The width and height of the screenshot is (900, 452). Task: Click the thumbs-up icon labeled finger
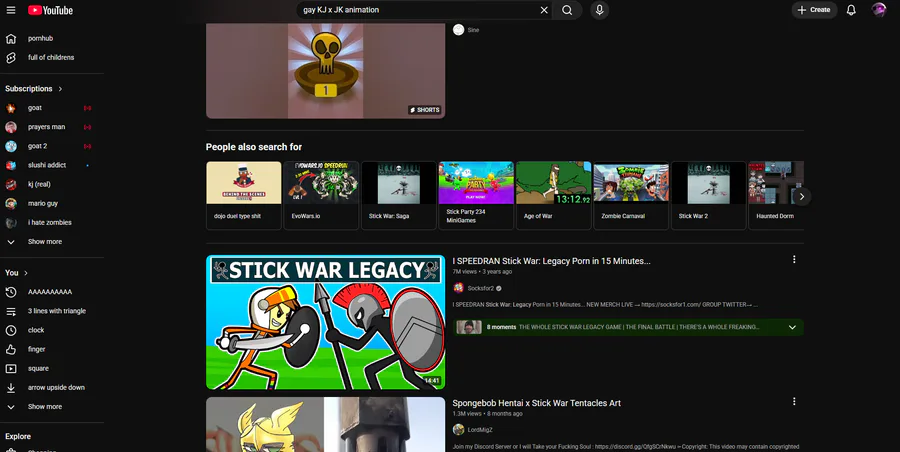click(x=11, y=349)
